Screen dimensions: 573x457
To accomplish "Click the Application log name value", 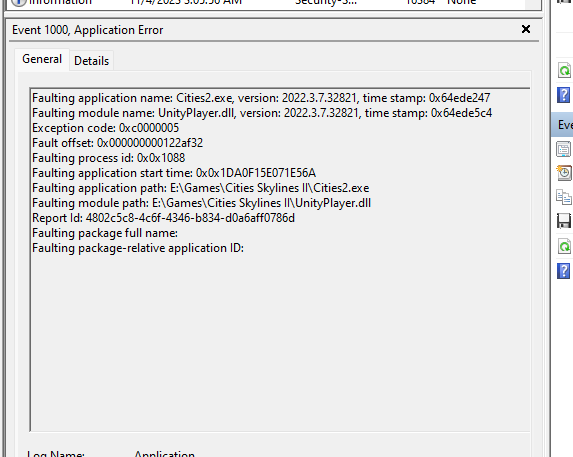I will (164, 454).
